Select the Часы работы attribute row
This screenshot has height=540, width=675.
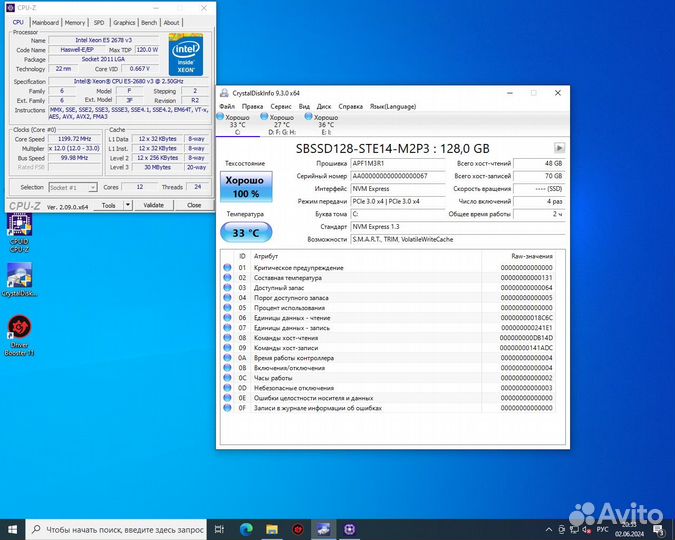pyautogui.click(x=388, y=378)
